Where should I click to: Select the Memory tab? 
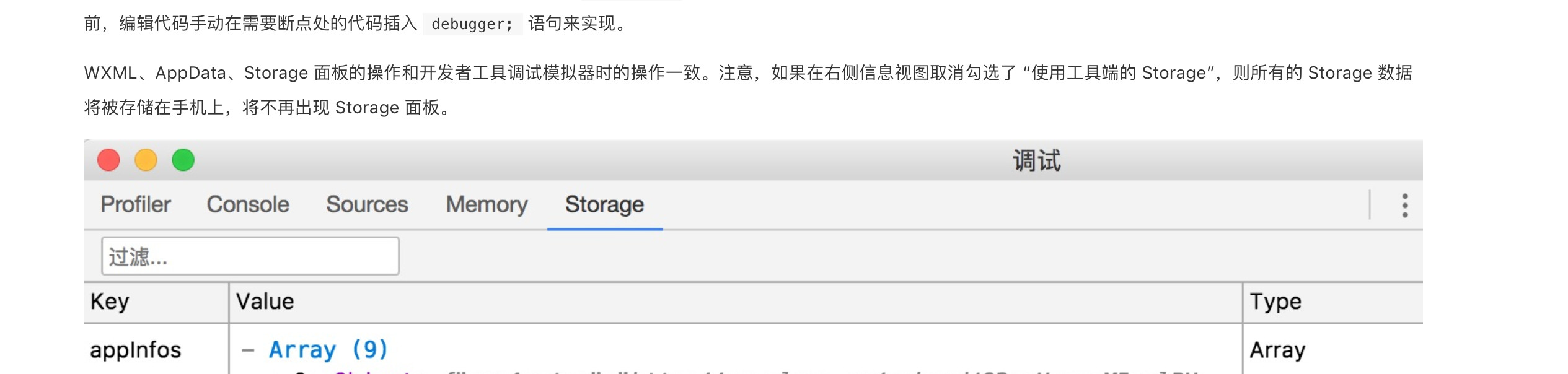(x=487, y=204)
